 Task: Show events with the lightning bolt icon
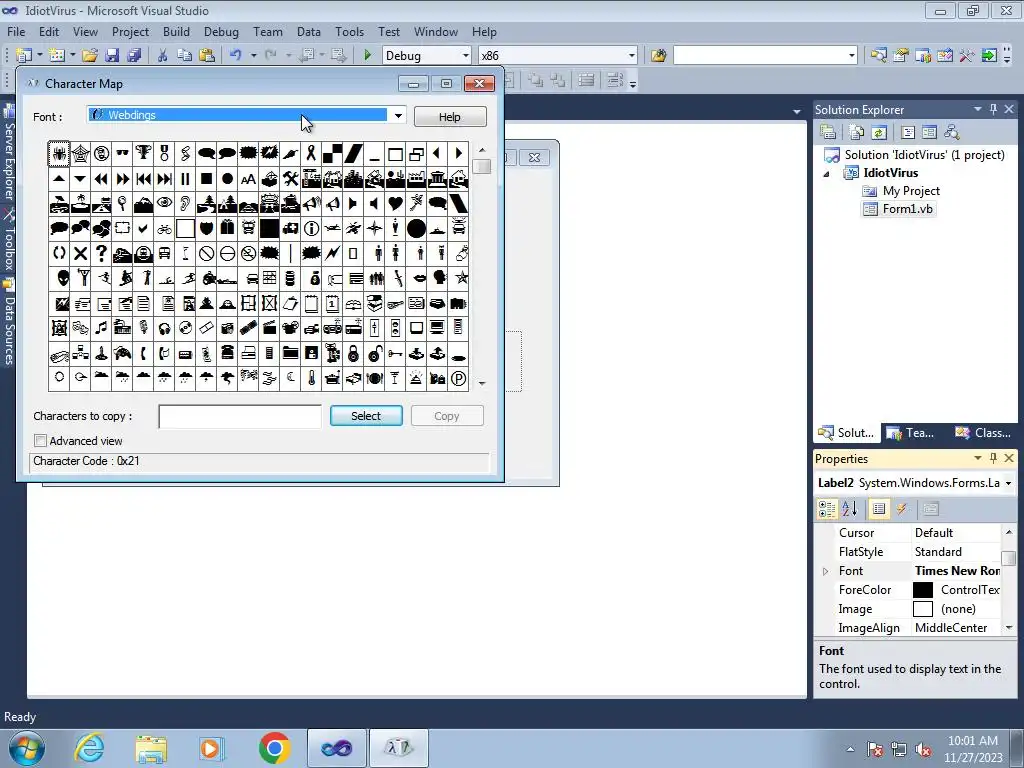pyautogui.click(x=902, y=509)
